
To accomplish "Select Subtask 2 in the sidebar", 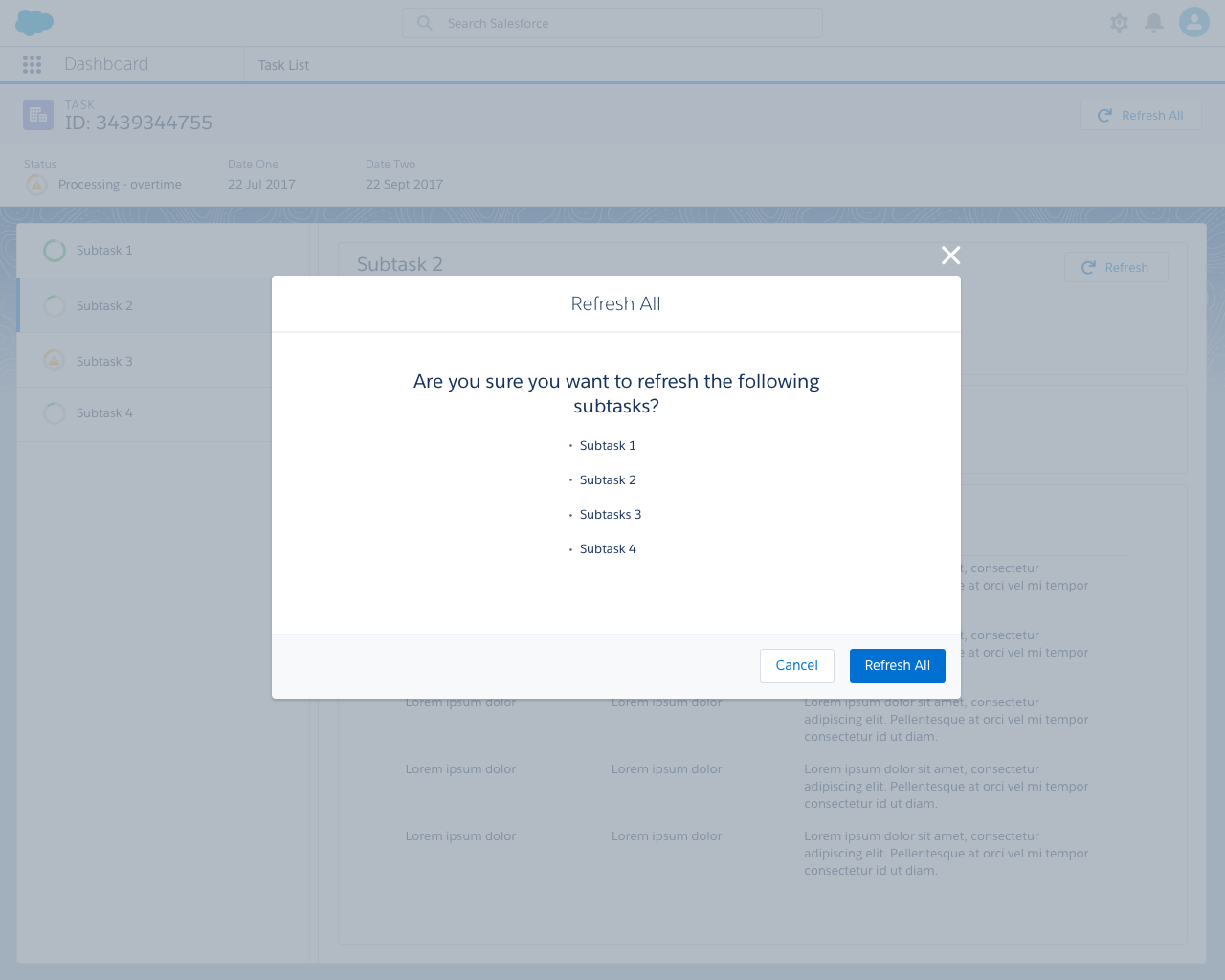I will click(104, 306).
